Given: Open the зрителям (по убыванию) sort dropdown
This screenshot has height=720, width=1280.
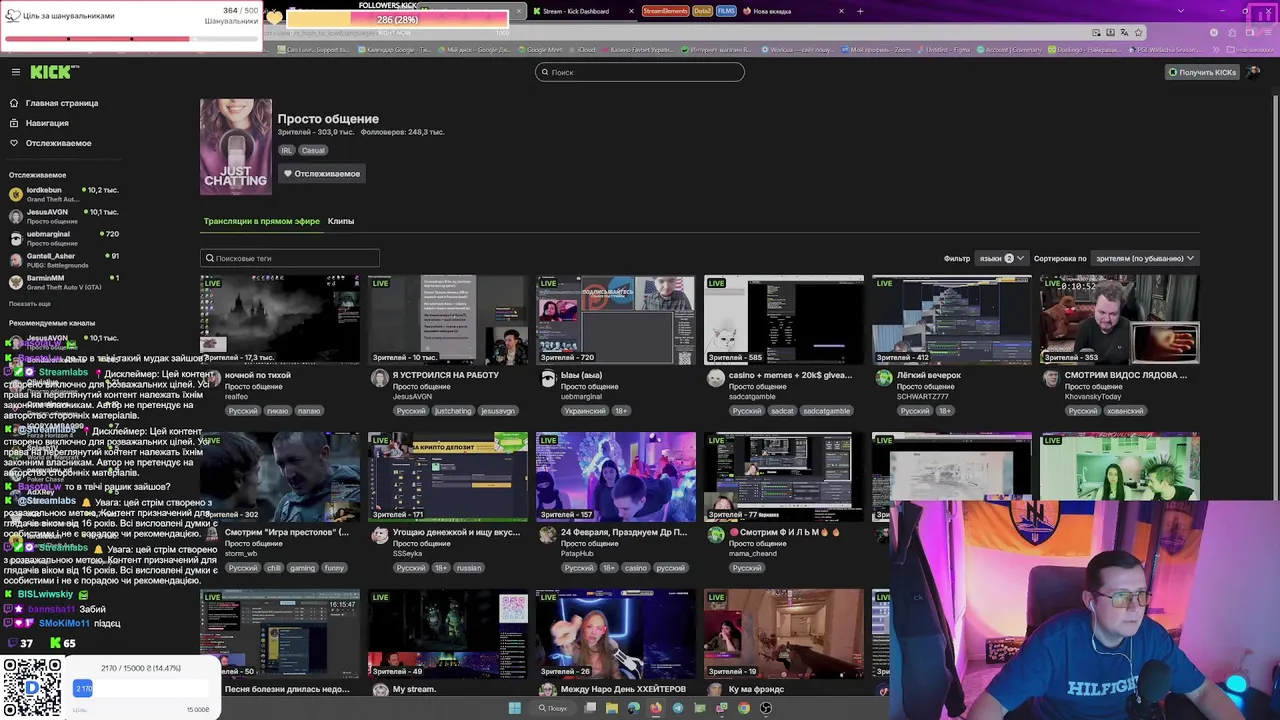Looking at the screenshot, I should click(1145, 258).
